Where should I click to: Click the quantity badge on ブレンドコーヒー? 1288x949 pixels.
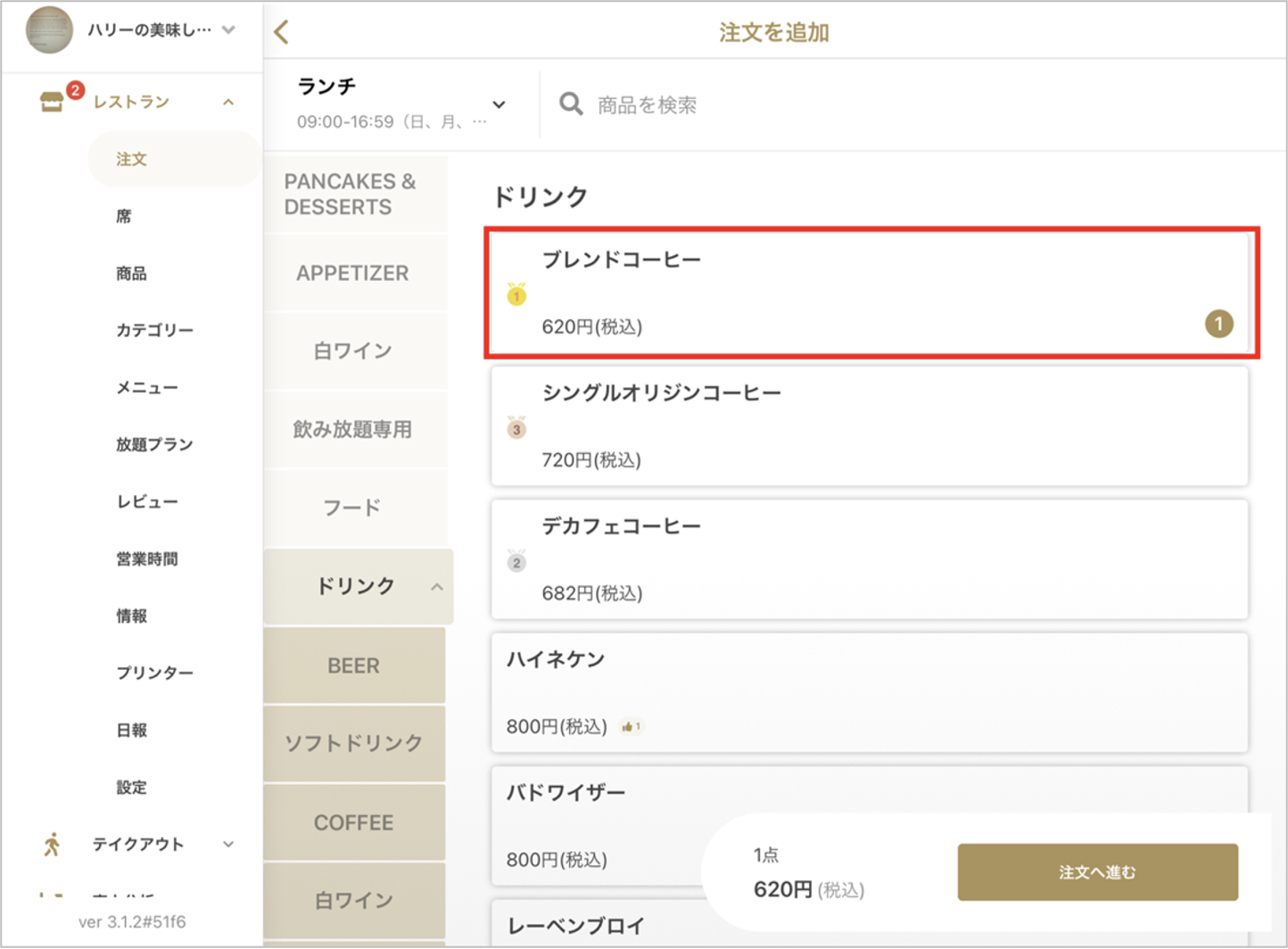pos(1219,324)
